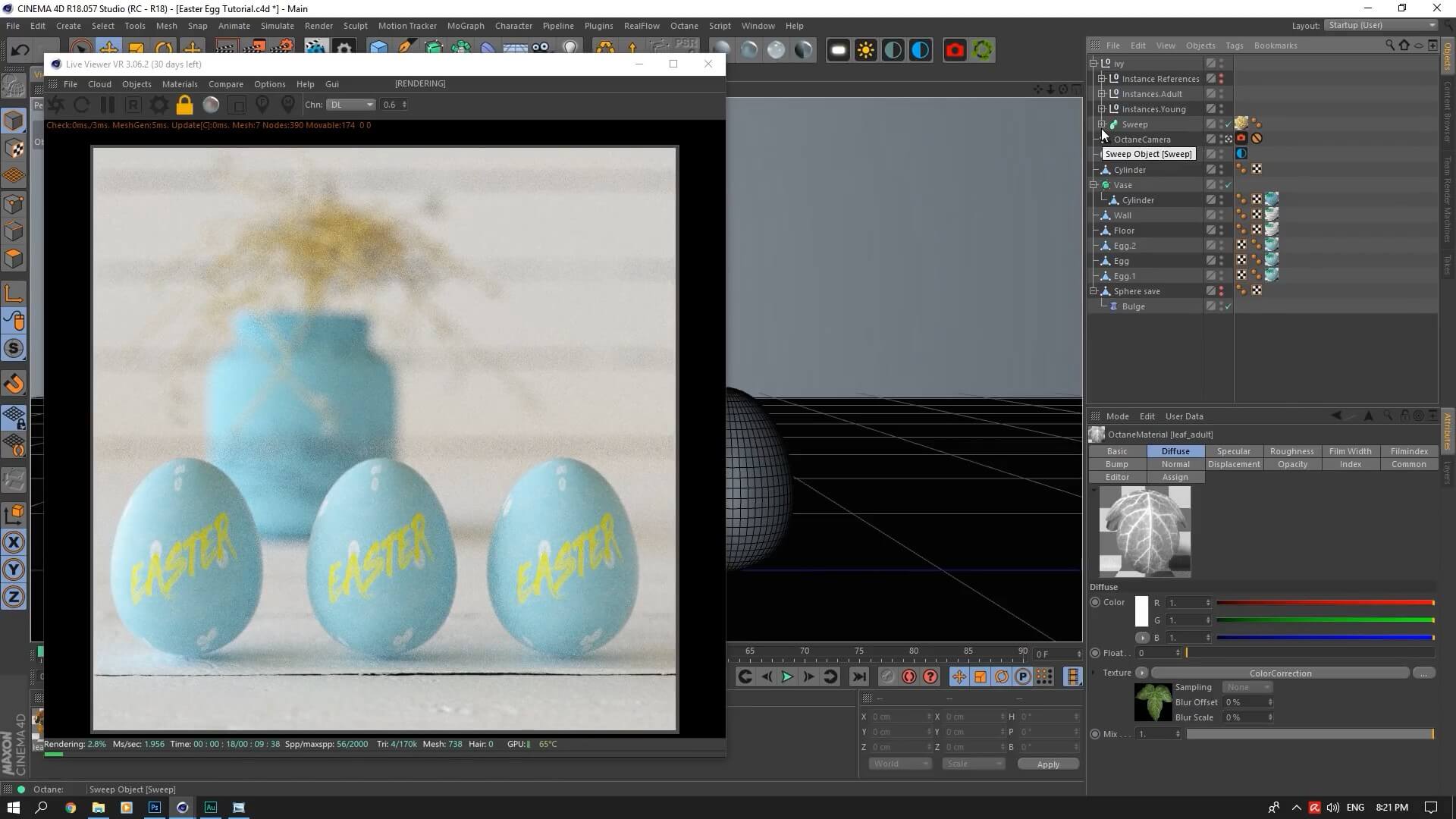Select the Octane sun light icon

865,51
